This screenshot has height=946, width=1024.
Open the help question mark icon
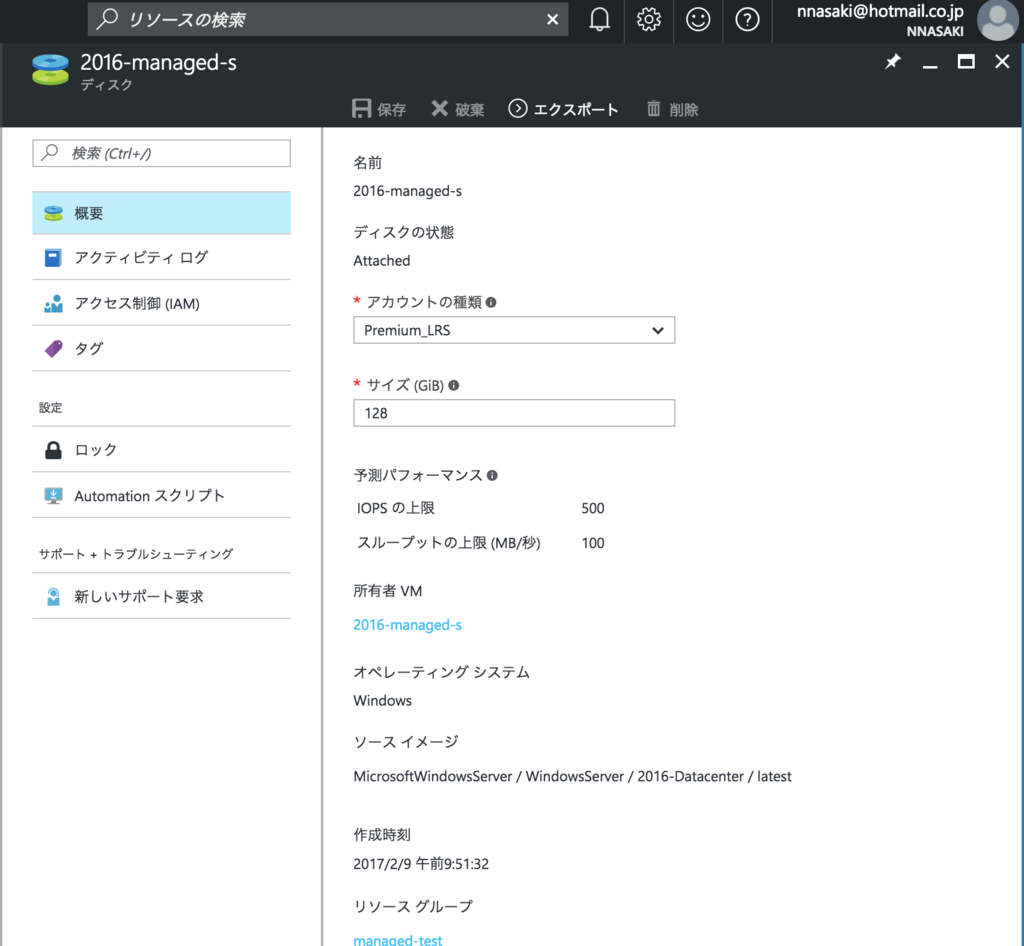pyautogui.click(x=747, y=20)
